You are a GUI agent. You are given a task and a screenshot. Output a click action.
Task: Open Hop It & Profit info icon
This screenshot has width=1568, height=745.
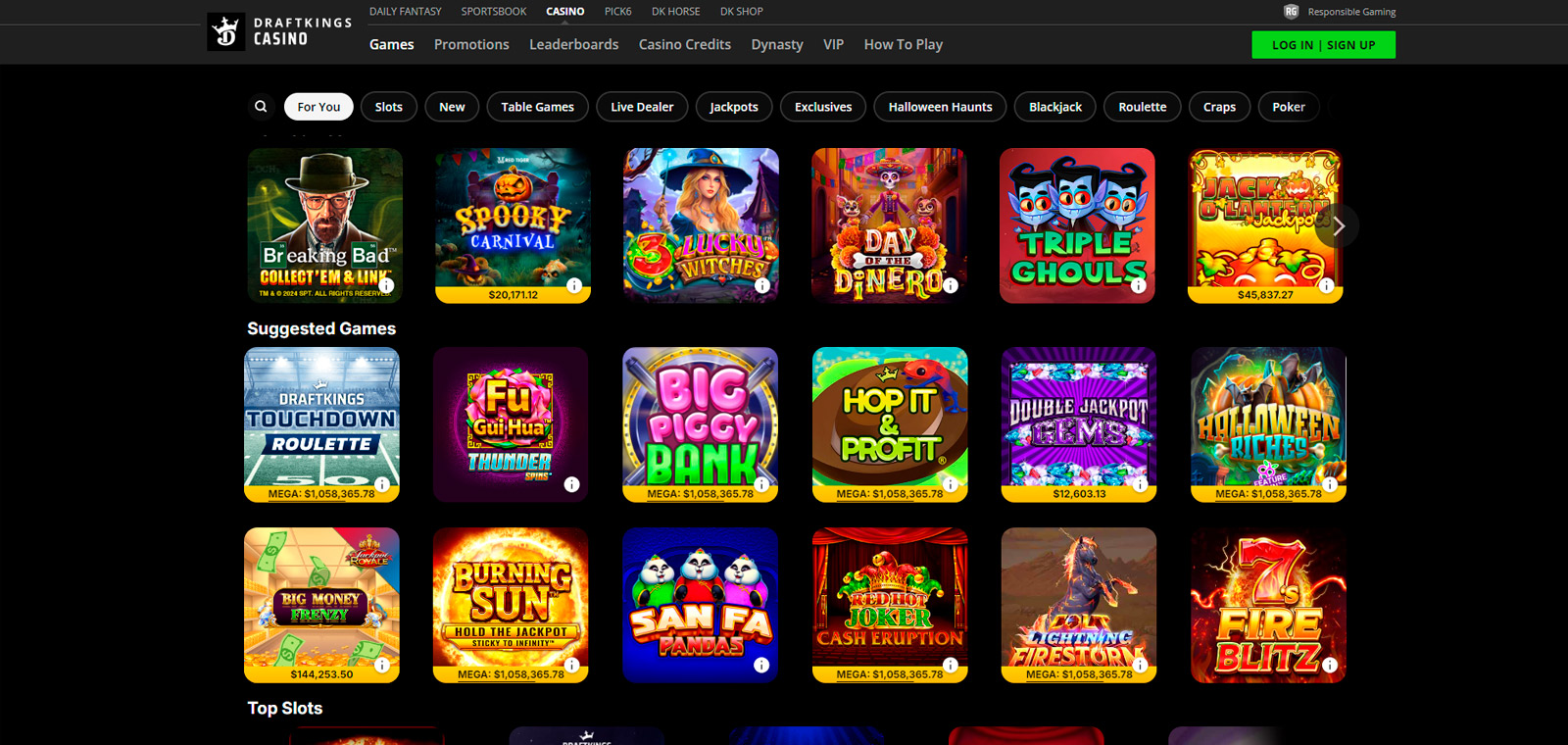(951, 484)
